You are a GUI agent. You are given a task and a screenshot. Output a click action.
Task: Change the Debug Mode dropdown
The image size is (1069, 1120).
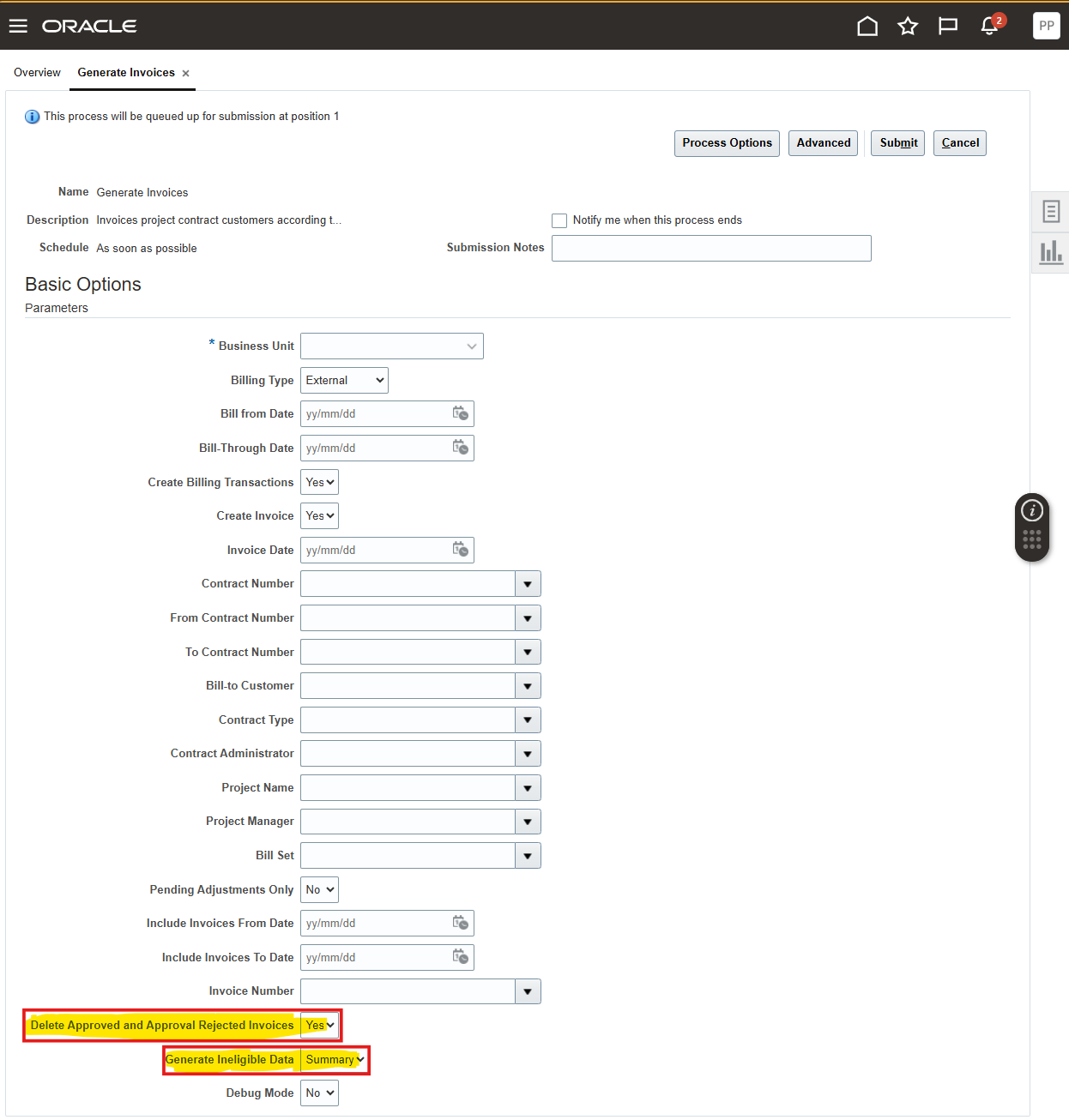[x=319, y=1093]
